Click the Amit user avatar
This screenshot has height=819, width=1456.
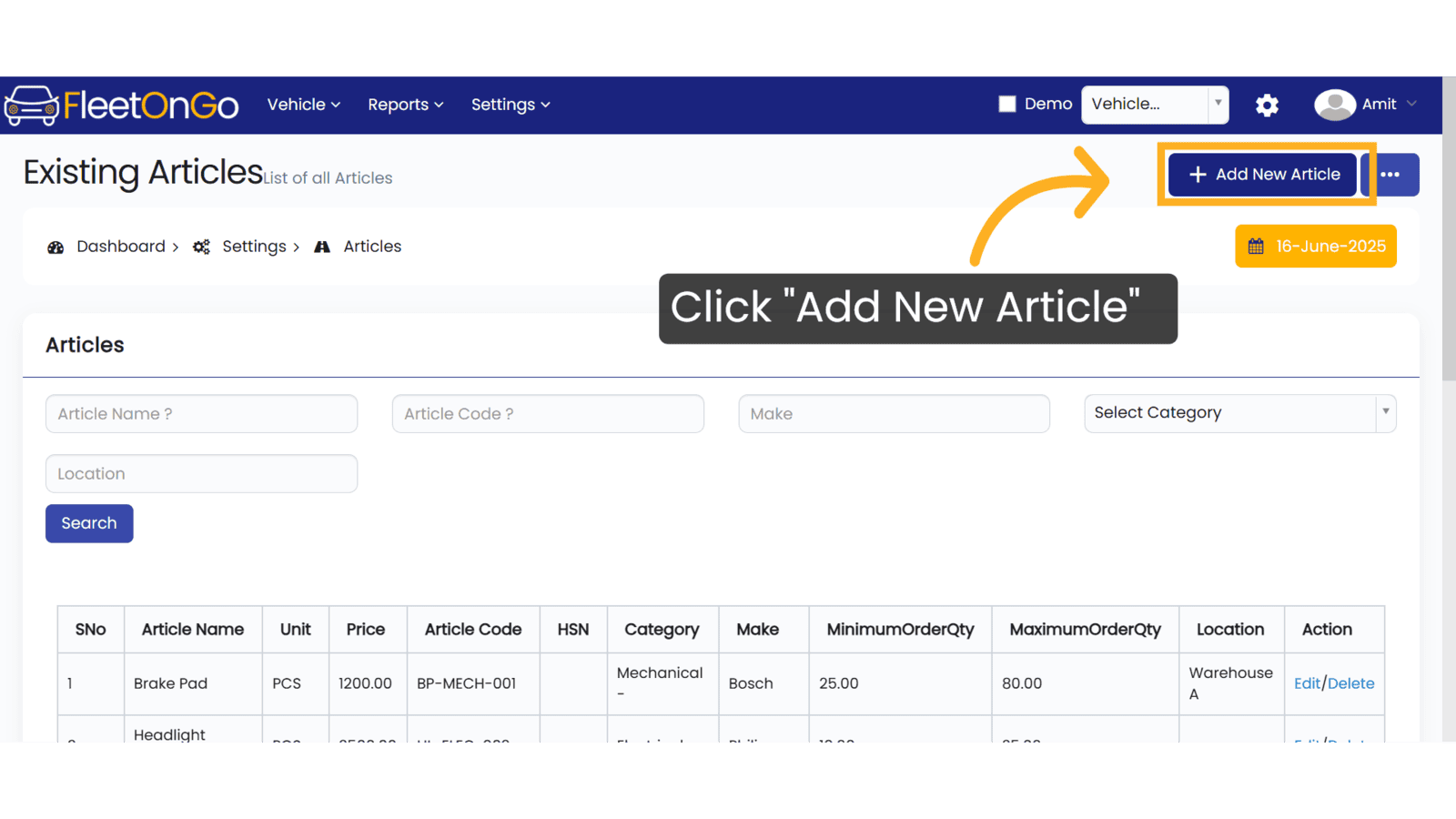pos(1334,105)
